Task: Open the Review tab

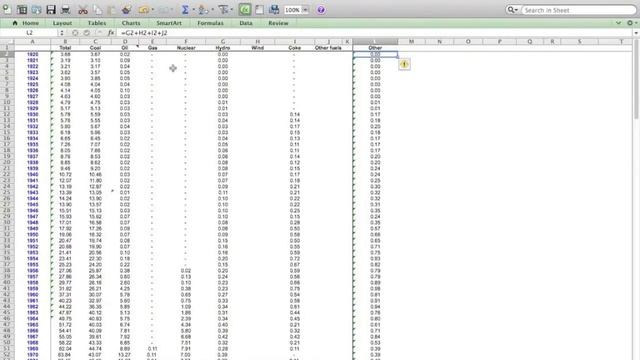Action: [278, 23]
